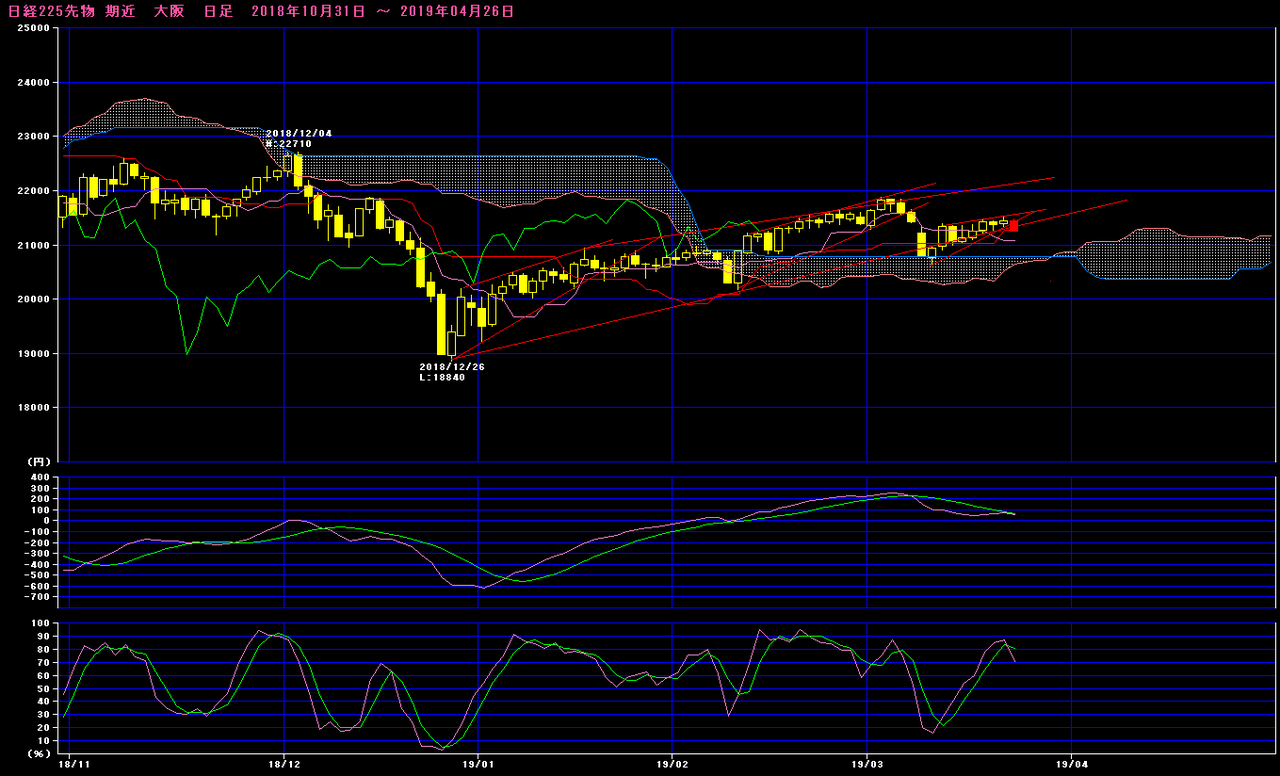Click the '19/03' date axis label

865,763
